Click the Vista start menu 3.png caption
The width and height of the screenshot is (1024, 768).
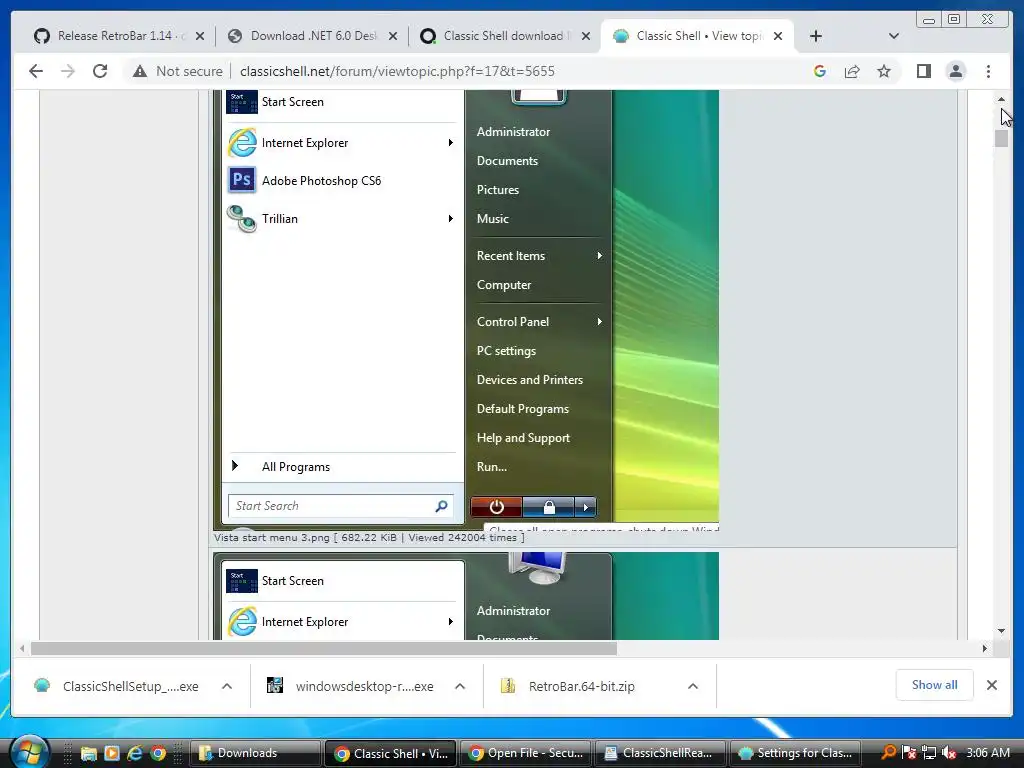(x=369, y=537)
